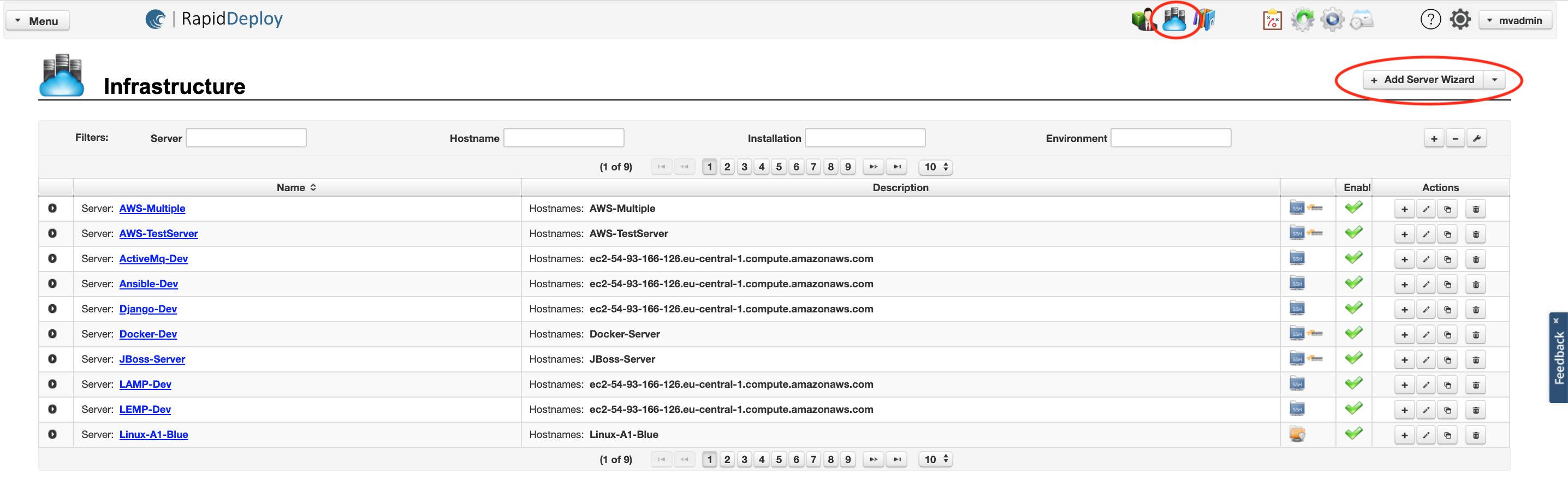Screen dimensions: 1568x497
Task: Go to page 5 in top paginator
Action: click(779, 167)
